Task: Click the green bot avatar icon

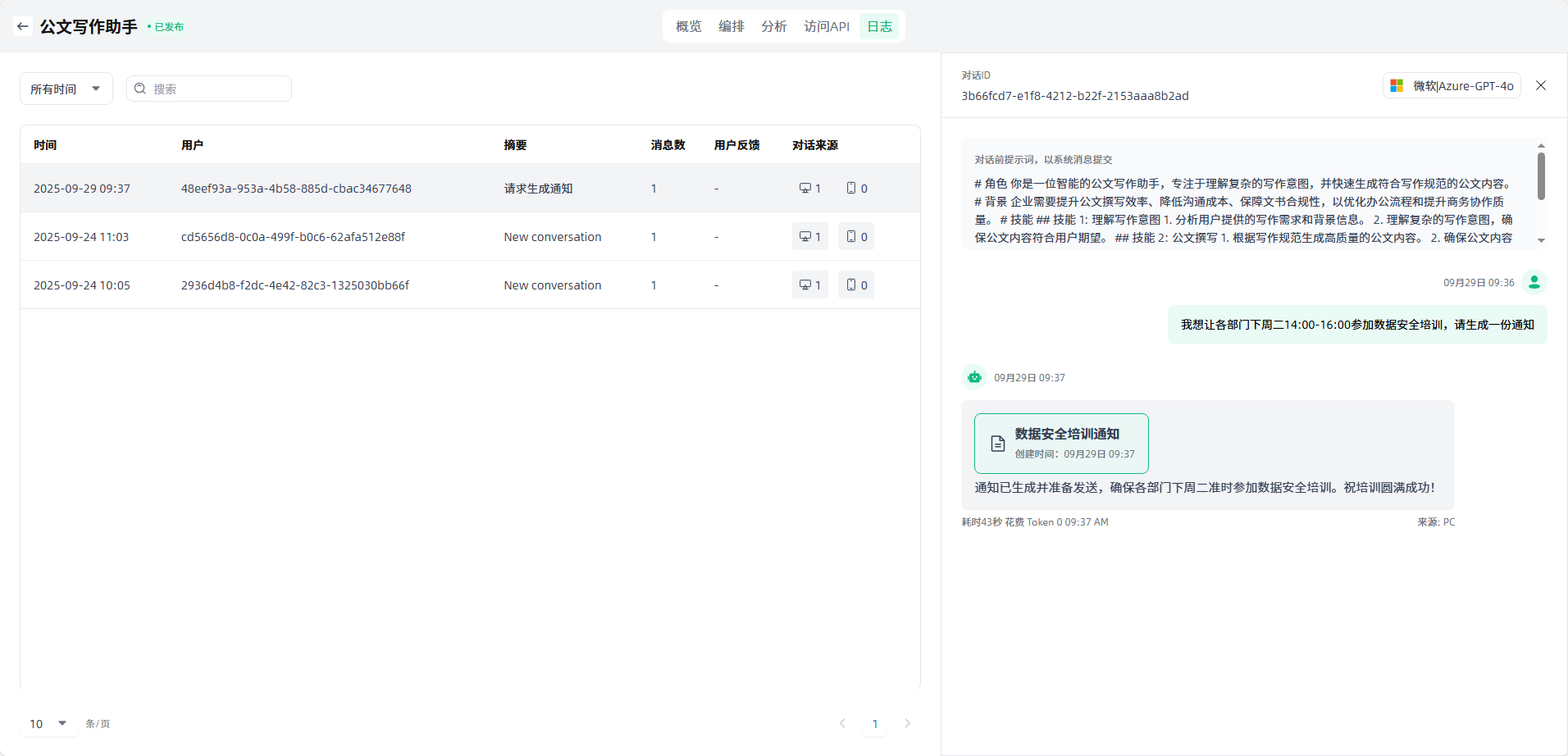Action: pos(974,377)
